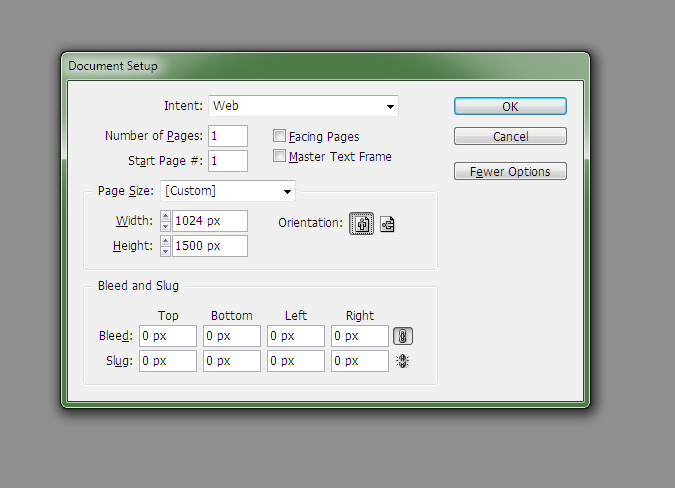Select the portrait orientation icon
This screenshot has width=675, height=488.
point(361,224)
